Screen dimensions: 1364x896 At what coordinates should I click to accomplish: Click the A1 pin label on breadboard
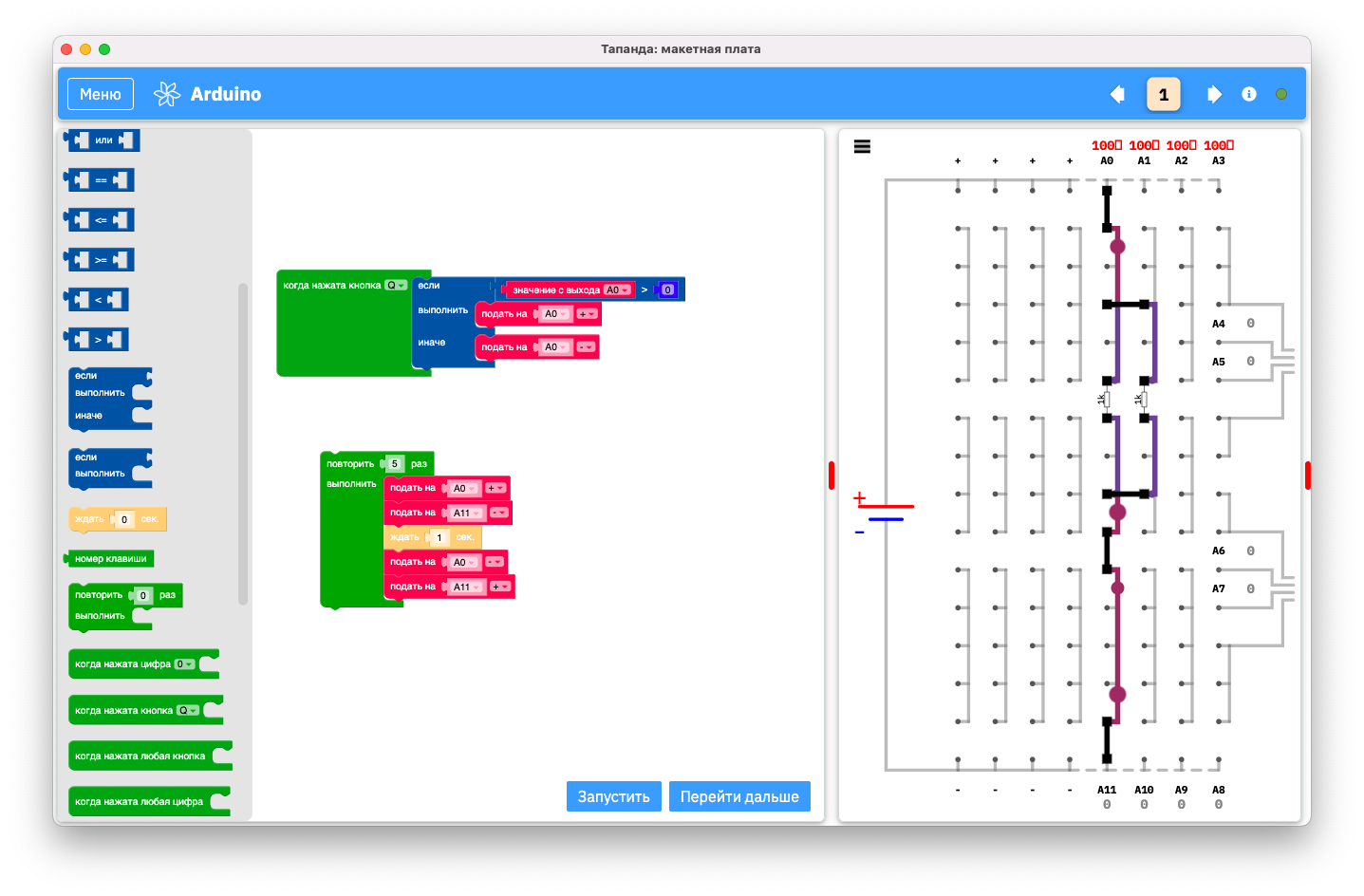1144,160
